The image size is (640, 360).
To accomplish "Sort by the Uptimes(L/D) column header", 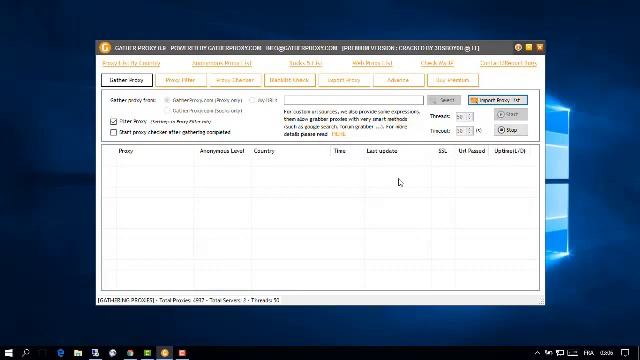I will [510, 151].
